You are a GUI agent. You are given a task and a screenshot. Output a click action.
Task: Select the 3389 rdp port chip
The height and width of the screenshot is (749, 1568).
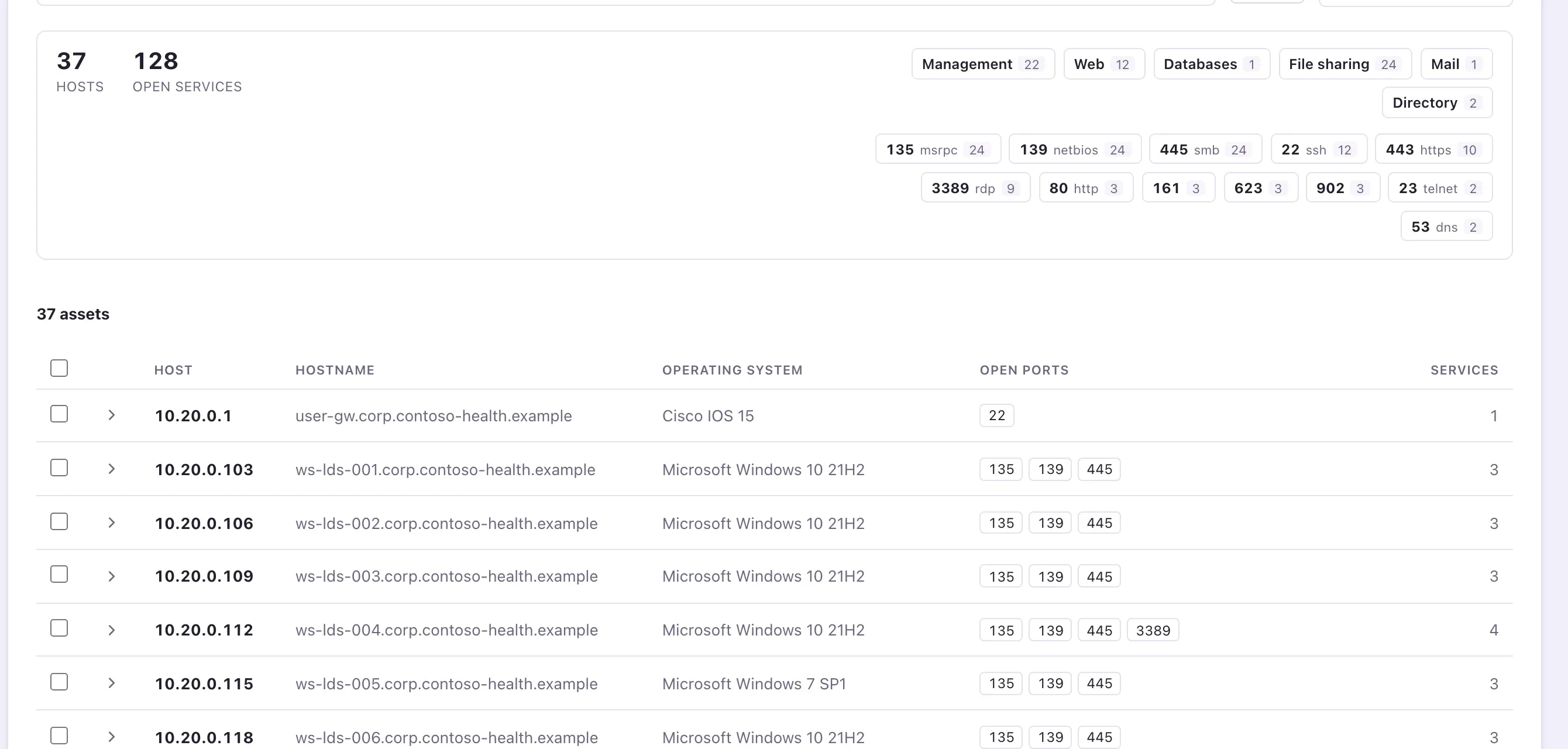(x=976, y=188)
